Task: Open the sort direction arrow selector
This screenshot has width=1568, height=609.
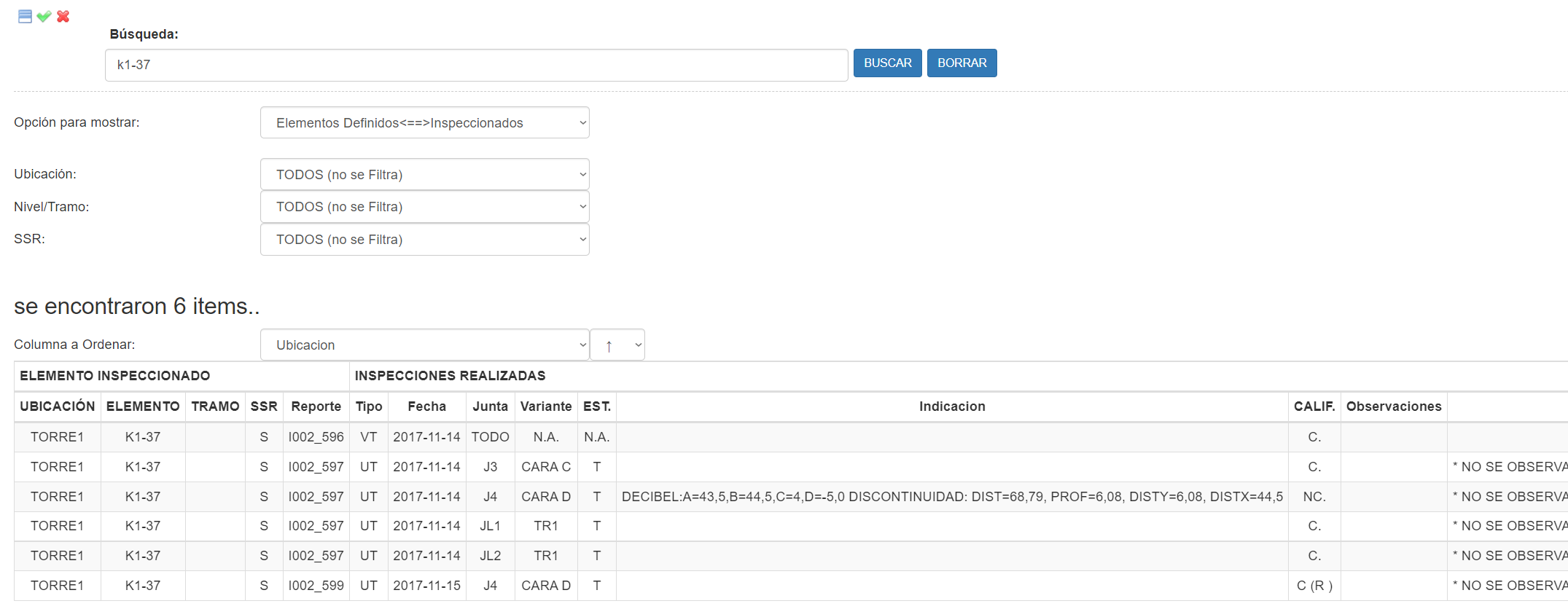Action: (x=617, y=345)
